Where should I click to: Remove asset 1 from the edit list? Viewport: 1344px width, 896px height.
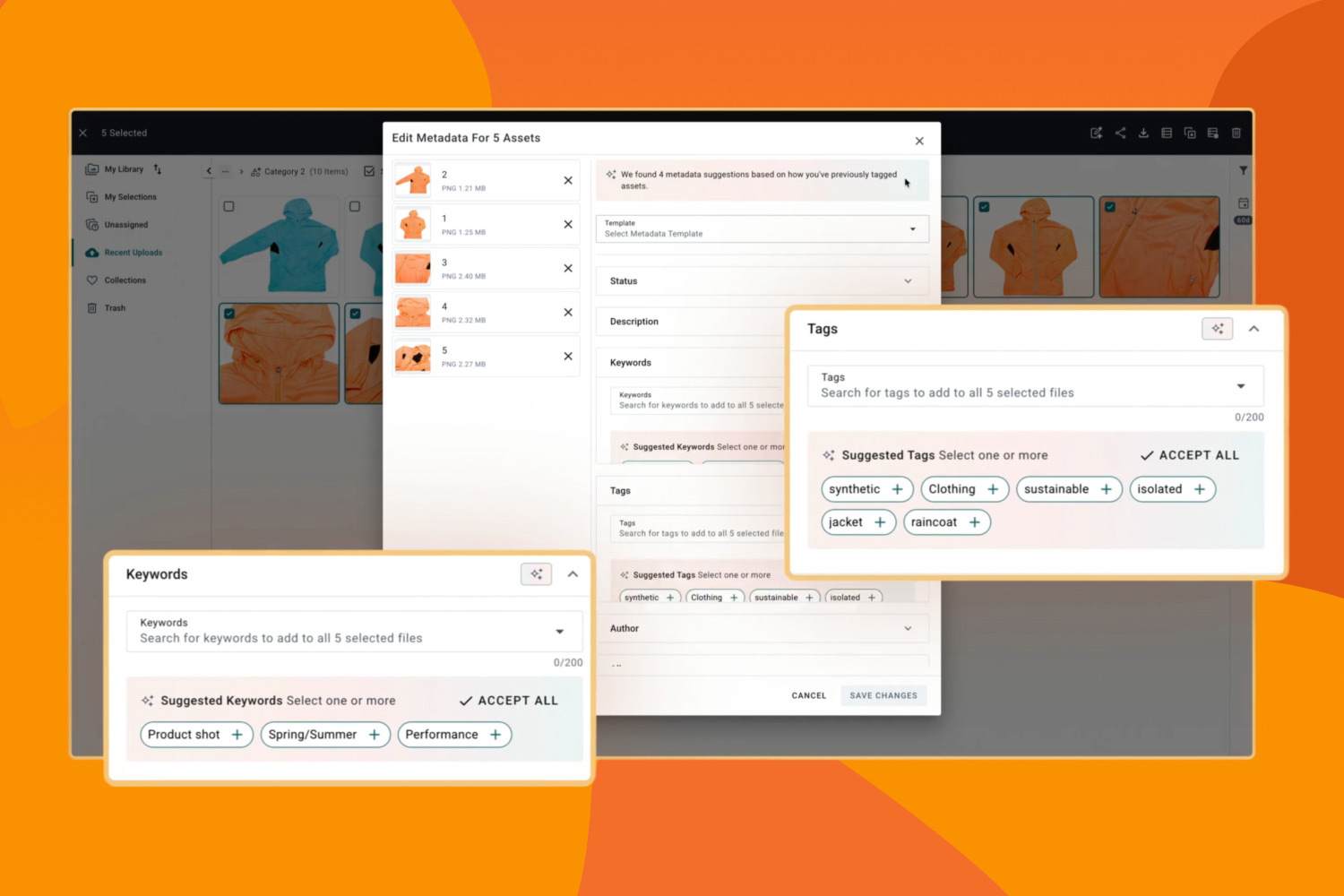pos(568,224)
